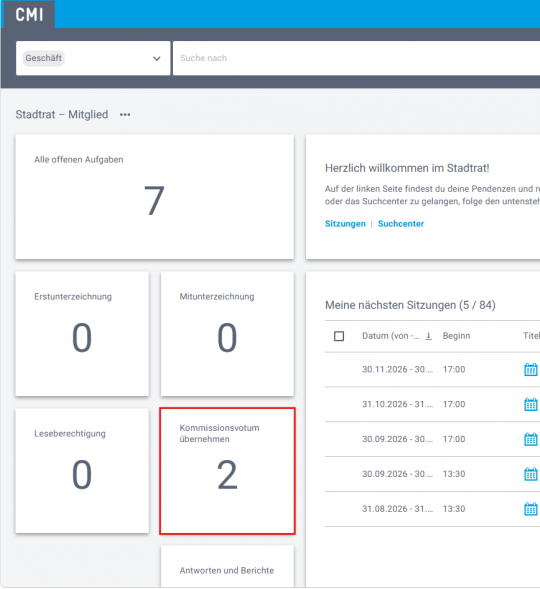Follow the Suchcenter link
Screen dimensions: 540x589
coord(401,224)
